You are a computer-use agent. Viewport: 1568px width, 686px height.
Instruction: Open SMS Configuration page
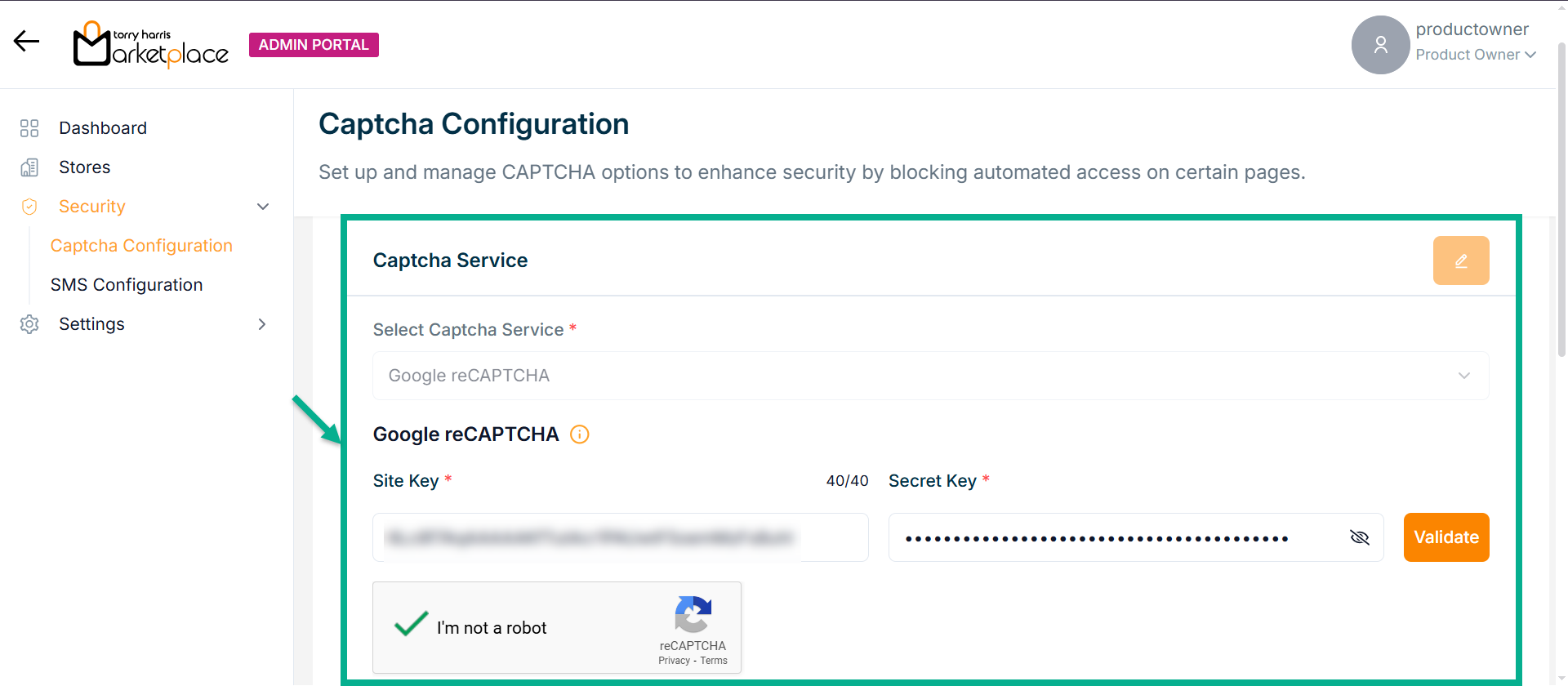pyautogui.click(x=127, y=285)
